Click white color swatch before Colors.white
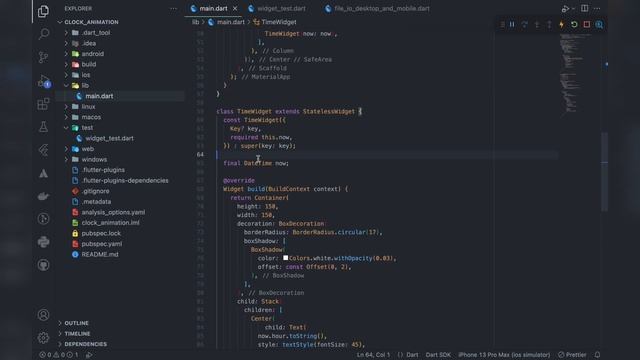 [x=286, y=258]
